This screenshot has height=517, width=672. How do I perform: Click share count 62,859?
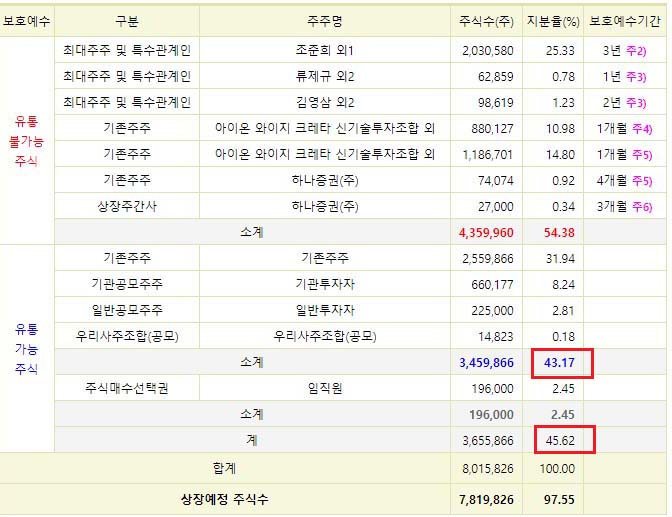495,77
